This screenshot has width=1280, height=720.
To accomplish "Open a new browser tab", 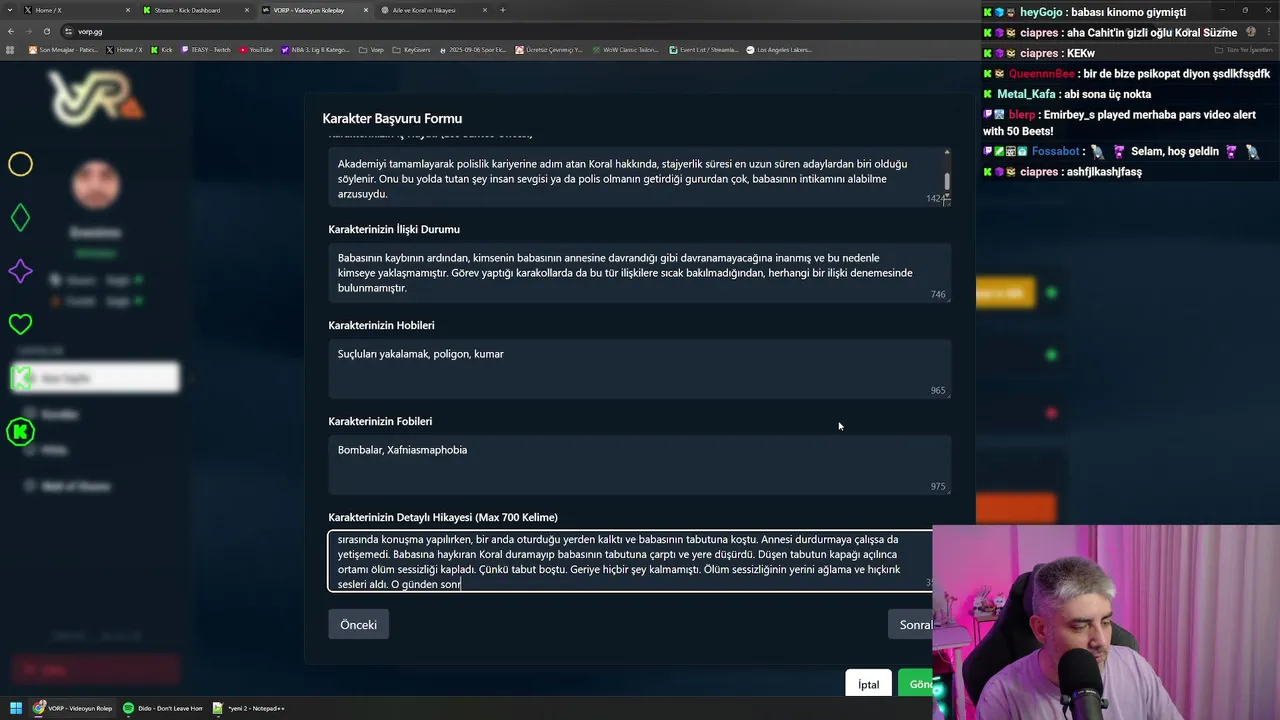I will pyautogui.click(x=502, y=10).
